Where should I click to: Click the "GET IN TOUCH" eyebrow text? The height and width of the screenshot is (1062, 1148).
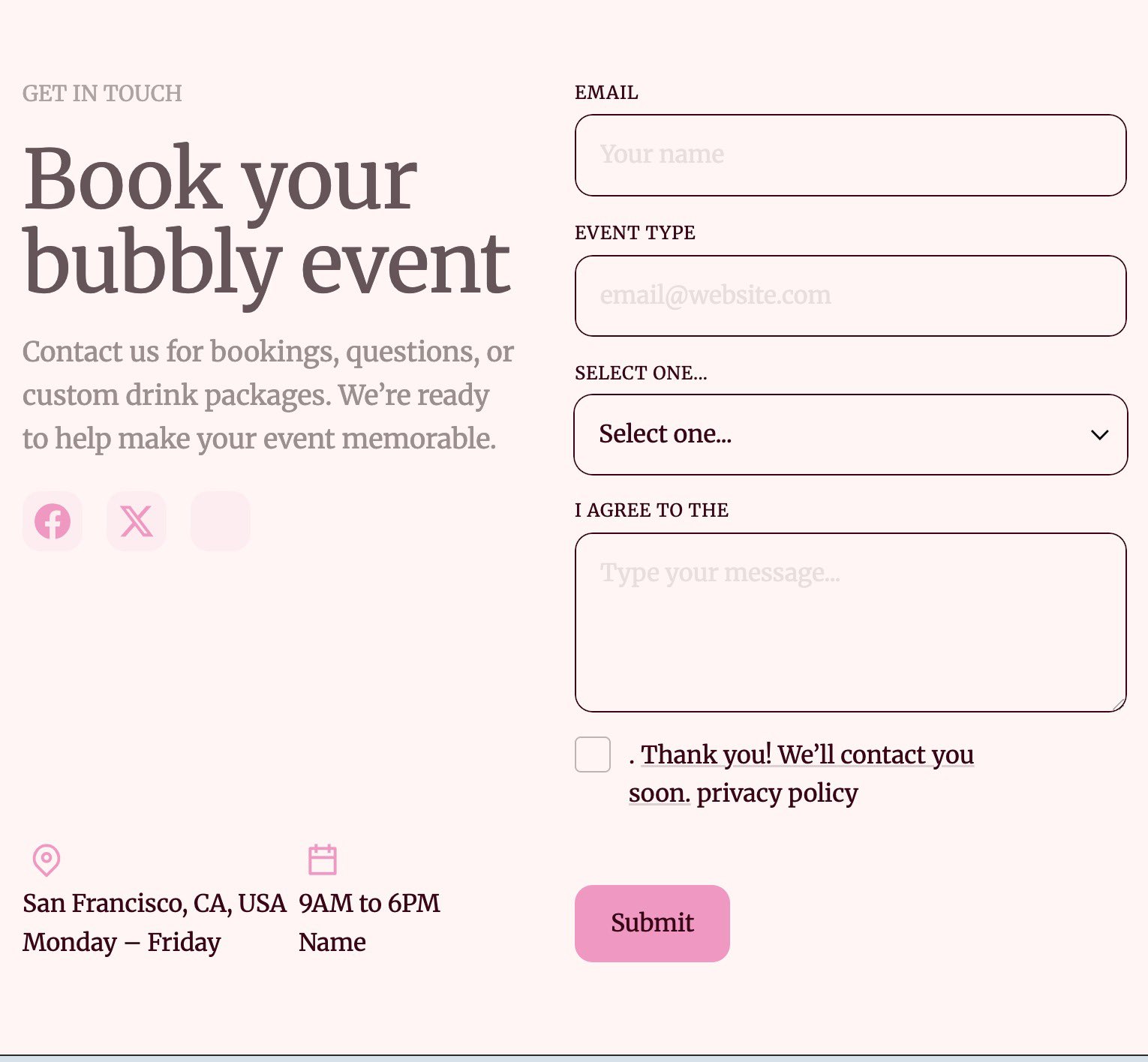click(x=102, y=94)
